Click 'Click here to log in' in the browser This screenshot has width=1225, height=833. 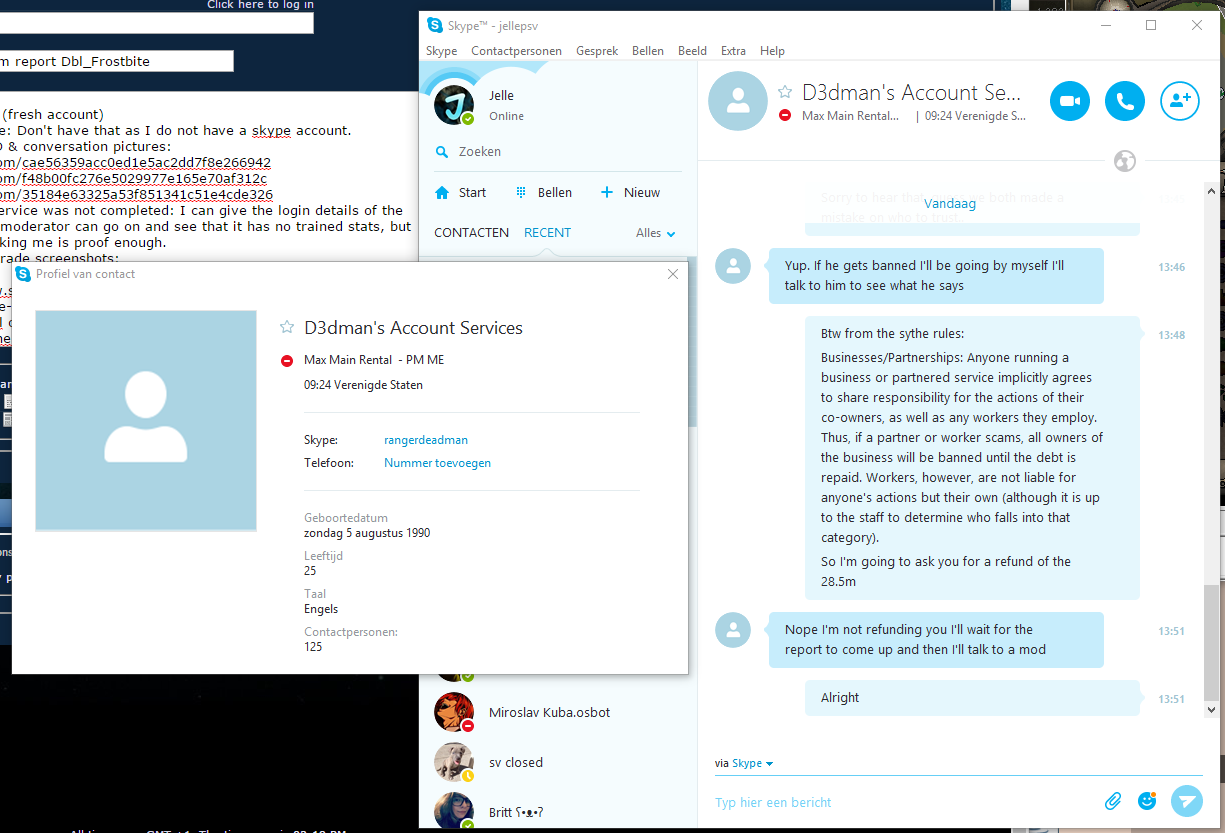260,5
